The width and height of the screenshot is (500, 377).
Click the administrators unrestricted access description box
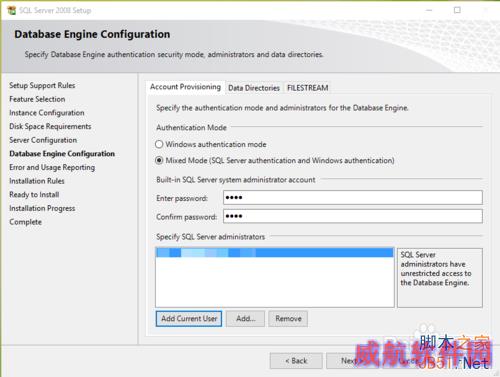coord(440,277)
